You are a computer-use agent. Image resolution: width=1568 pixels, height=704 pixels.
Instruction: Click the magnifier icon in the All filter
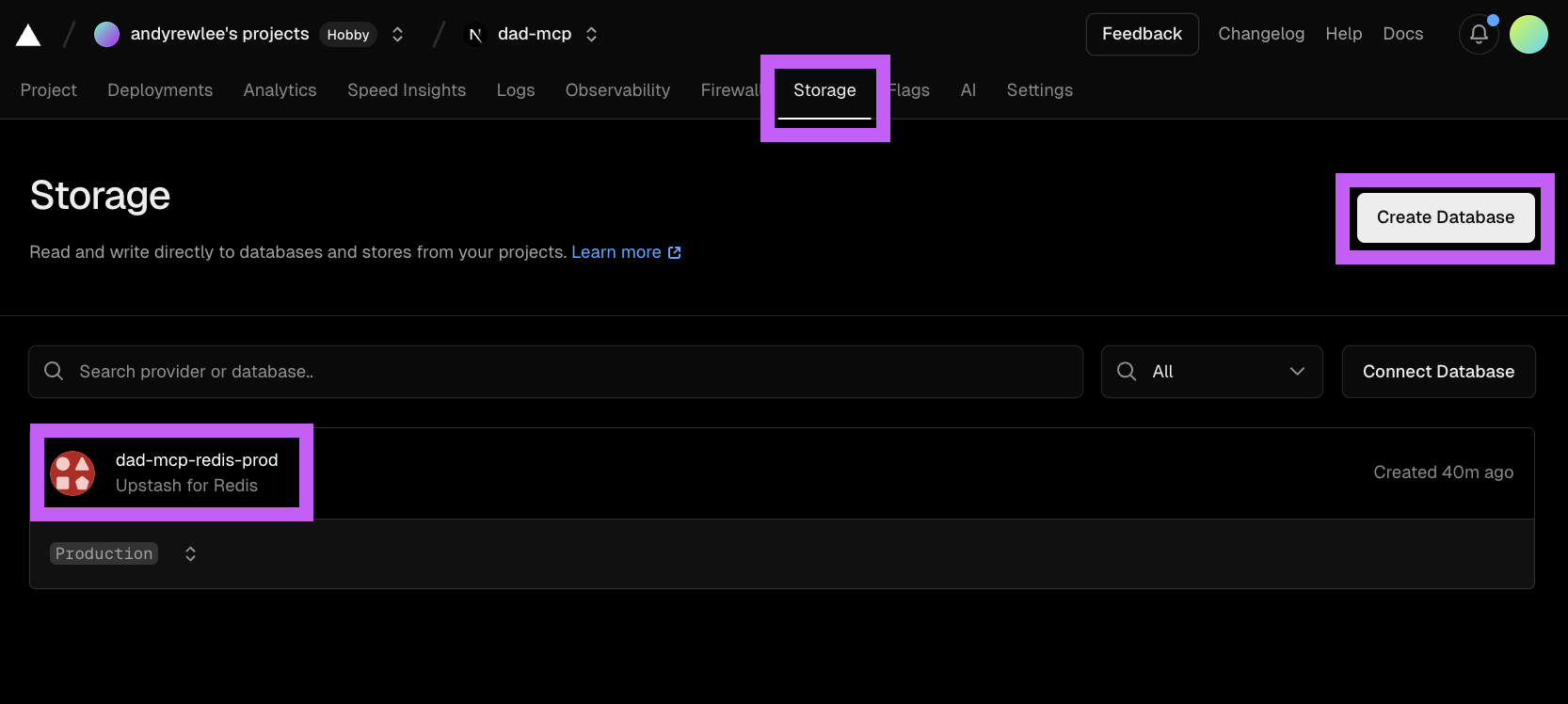(x=1127, y=371)
